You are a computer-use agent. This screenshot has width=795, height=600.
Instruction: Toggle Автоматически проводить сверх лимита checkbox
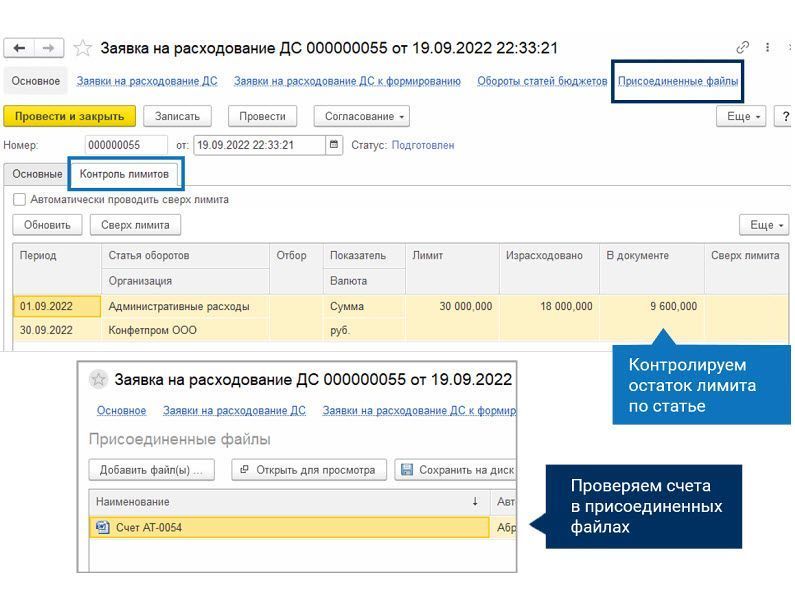[x=19, y=199]
